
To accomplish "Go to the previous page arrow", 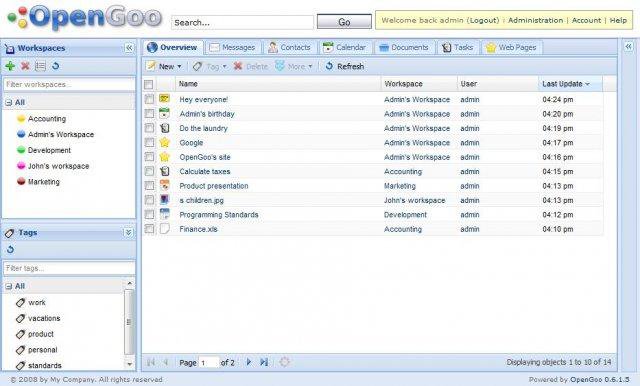I will pos(166,362).
